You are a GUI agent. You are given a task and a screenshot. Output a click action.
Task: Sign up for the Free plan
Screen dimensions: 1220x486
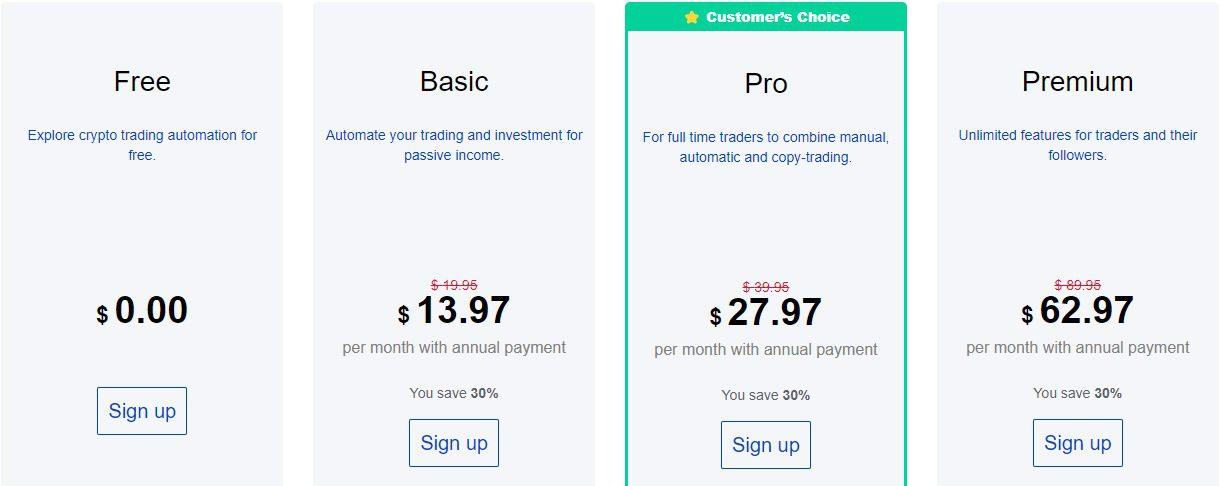142,411
